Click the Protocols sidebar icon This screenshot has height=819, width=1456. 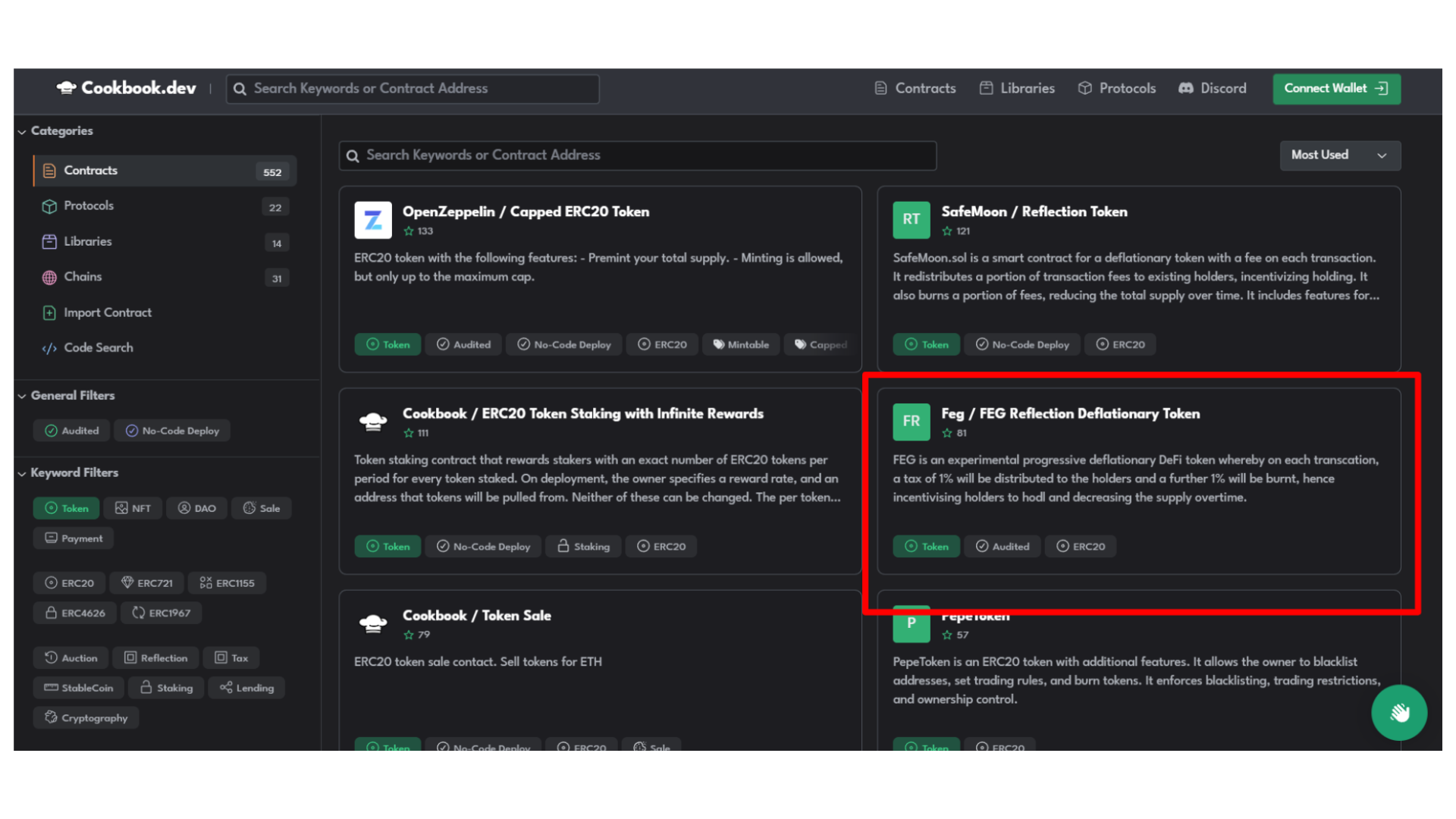(50, 206)
